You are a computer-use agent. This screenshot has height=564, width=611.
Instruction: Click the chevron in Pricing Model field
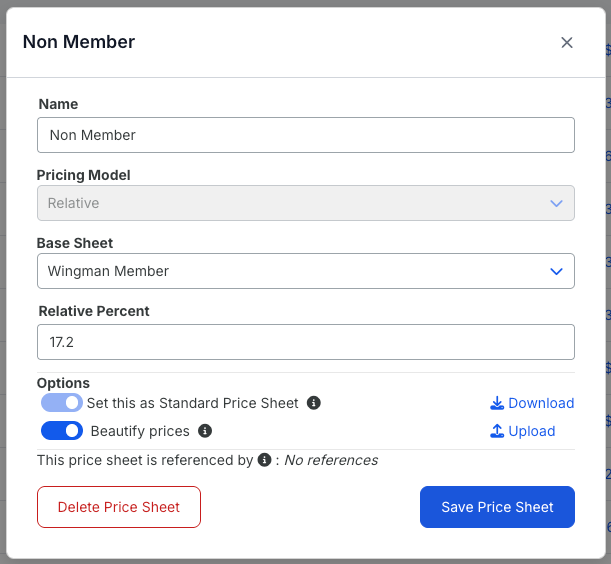[556, 203]
